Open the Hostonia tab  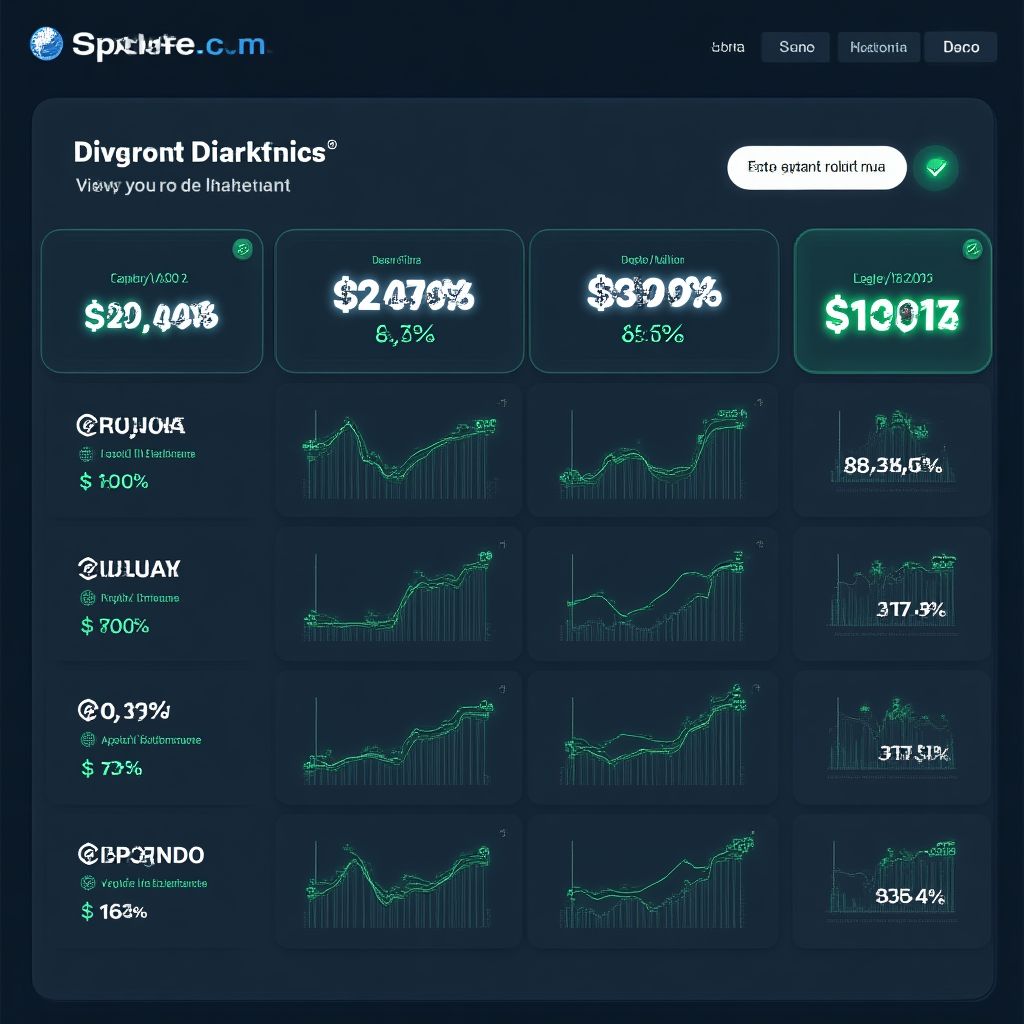coord(878,47)
